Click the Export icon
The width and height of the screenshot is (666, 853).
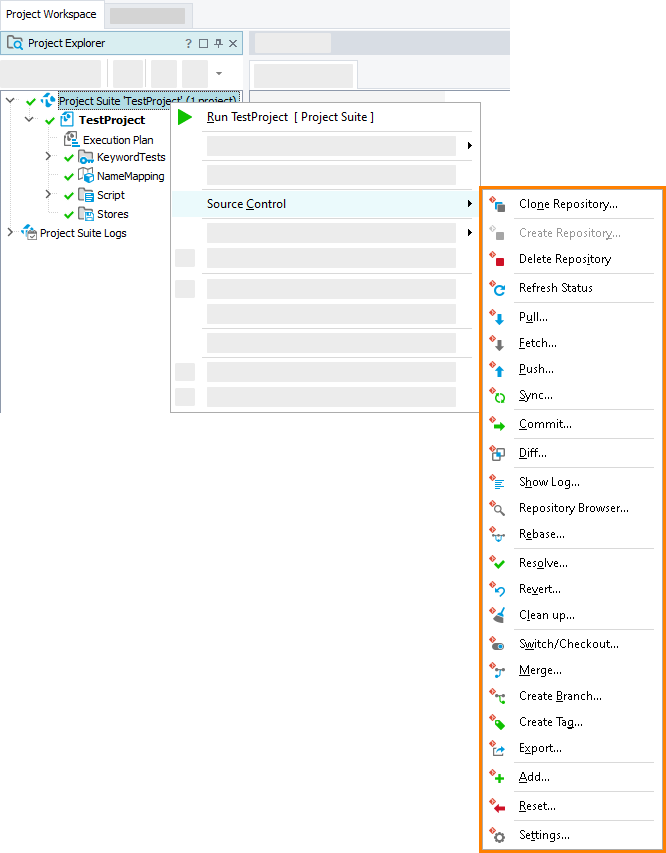click(x=497, y=749)
